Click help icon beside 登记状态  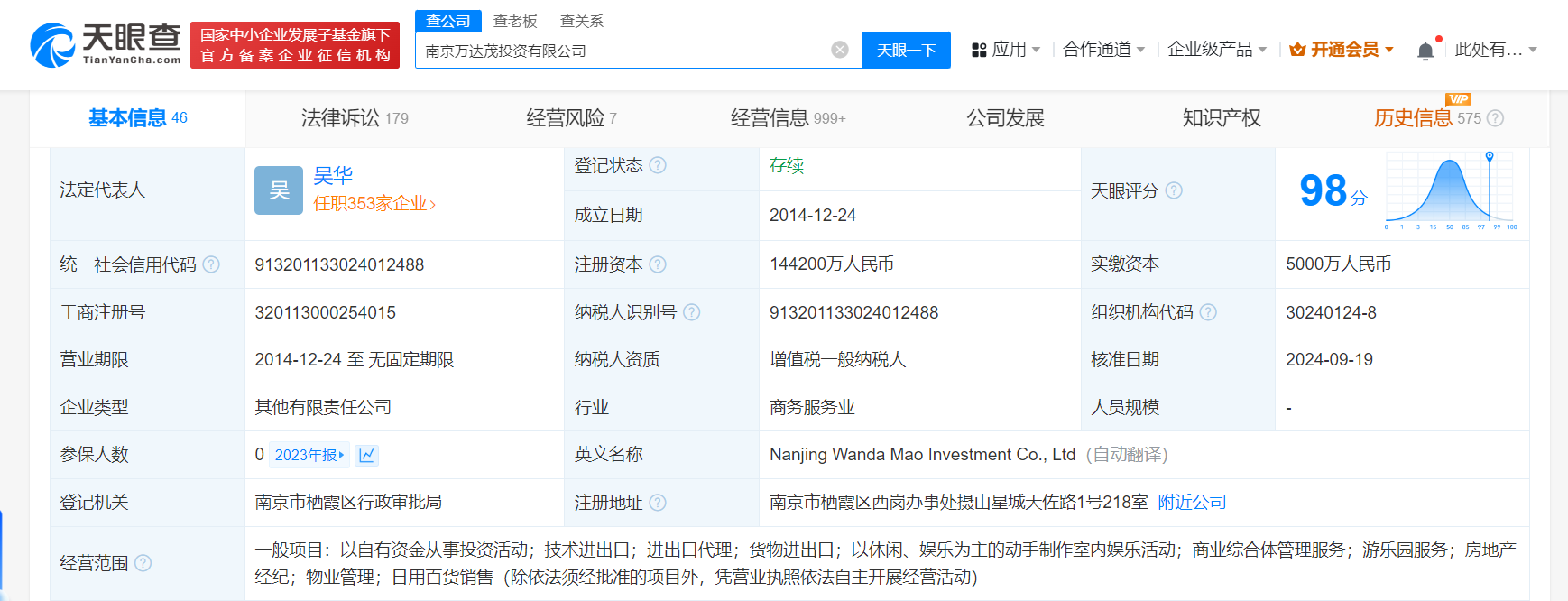(x=658, y=165)
